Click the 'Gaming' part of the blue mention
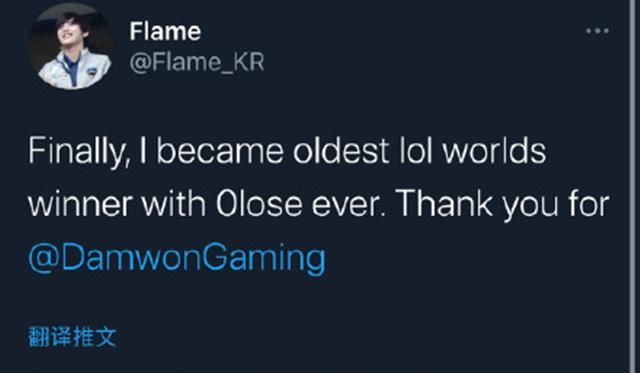The height and width of the screenshot is (373, 640). 264,259
